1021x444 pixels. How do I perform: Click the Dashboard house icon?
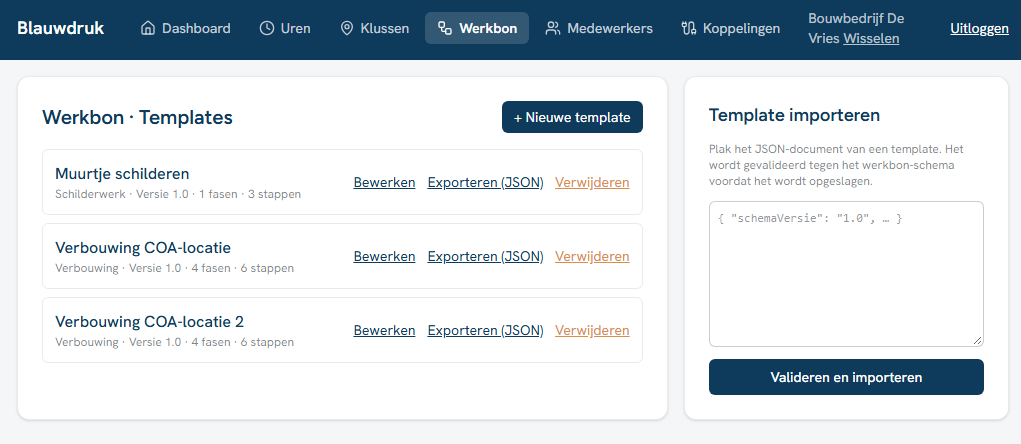[x=148, y=28]
